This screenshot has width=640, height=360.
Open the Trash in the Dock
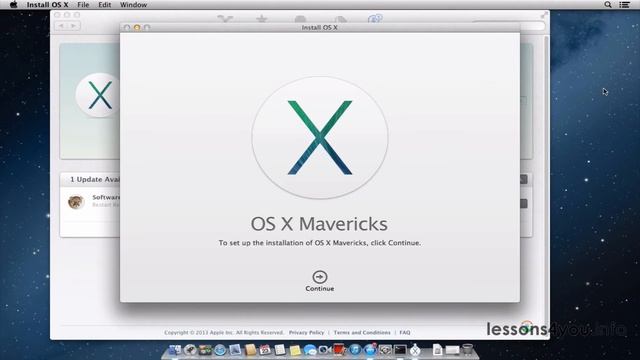click(467, 350)
